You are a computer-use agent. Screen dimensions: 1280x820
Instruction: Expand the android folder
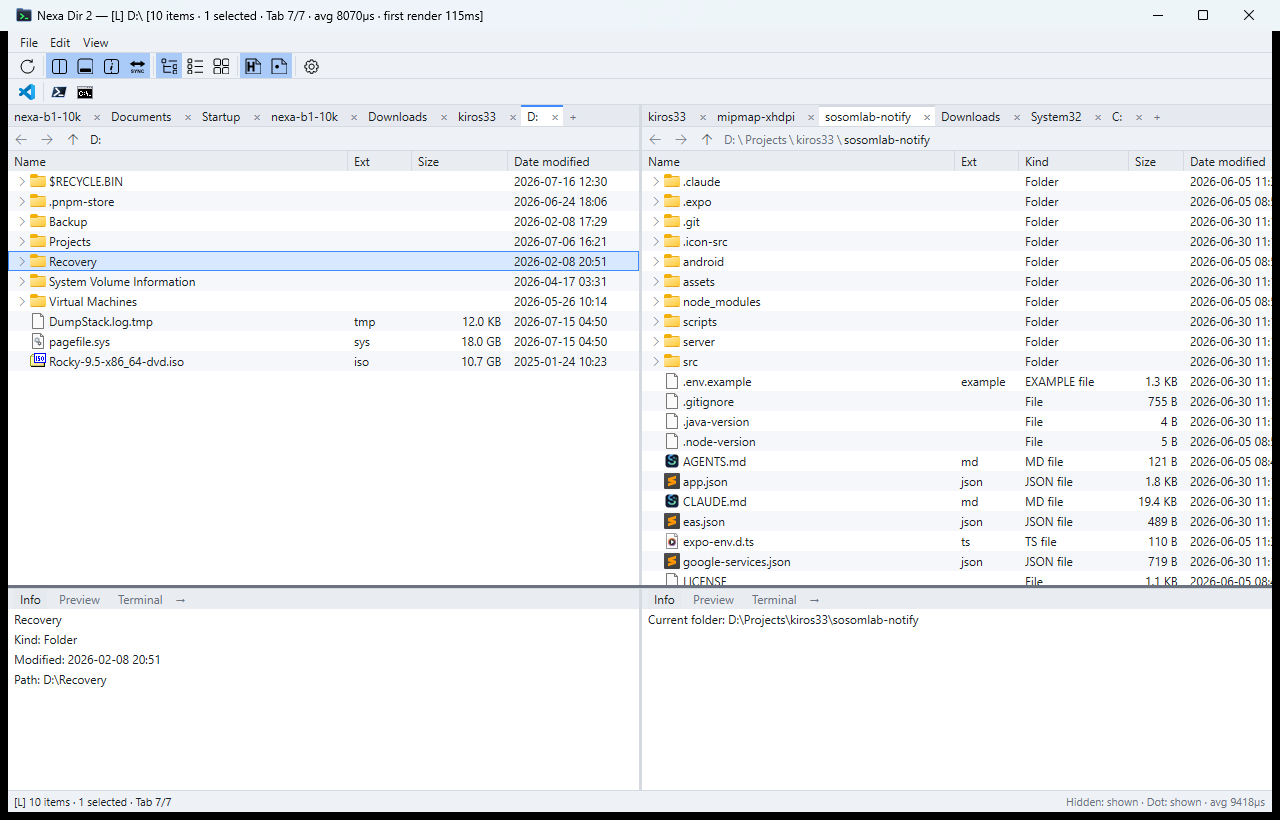coord(656,261)
